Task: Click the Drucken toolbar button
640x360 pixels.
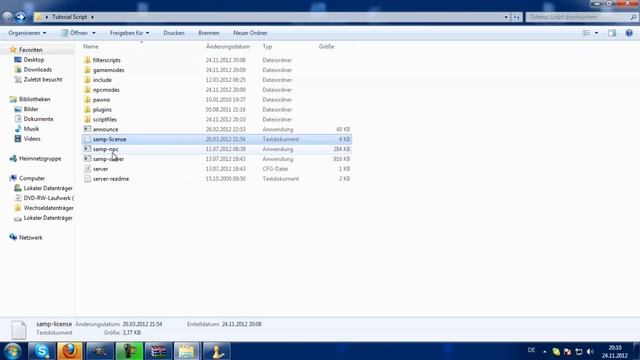Action: pos(174,33)
